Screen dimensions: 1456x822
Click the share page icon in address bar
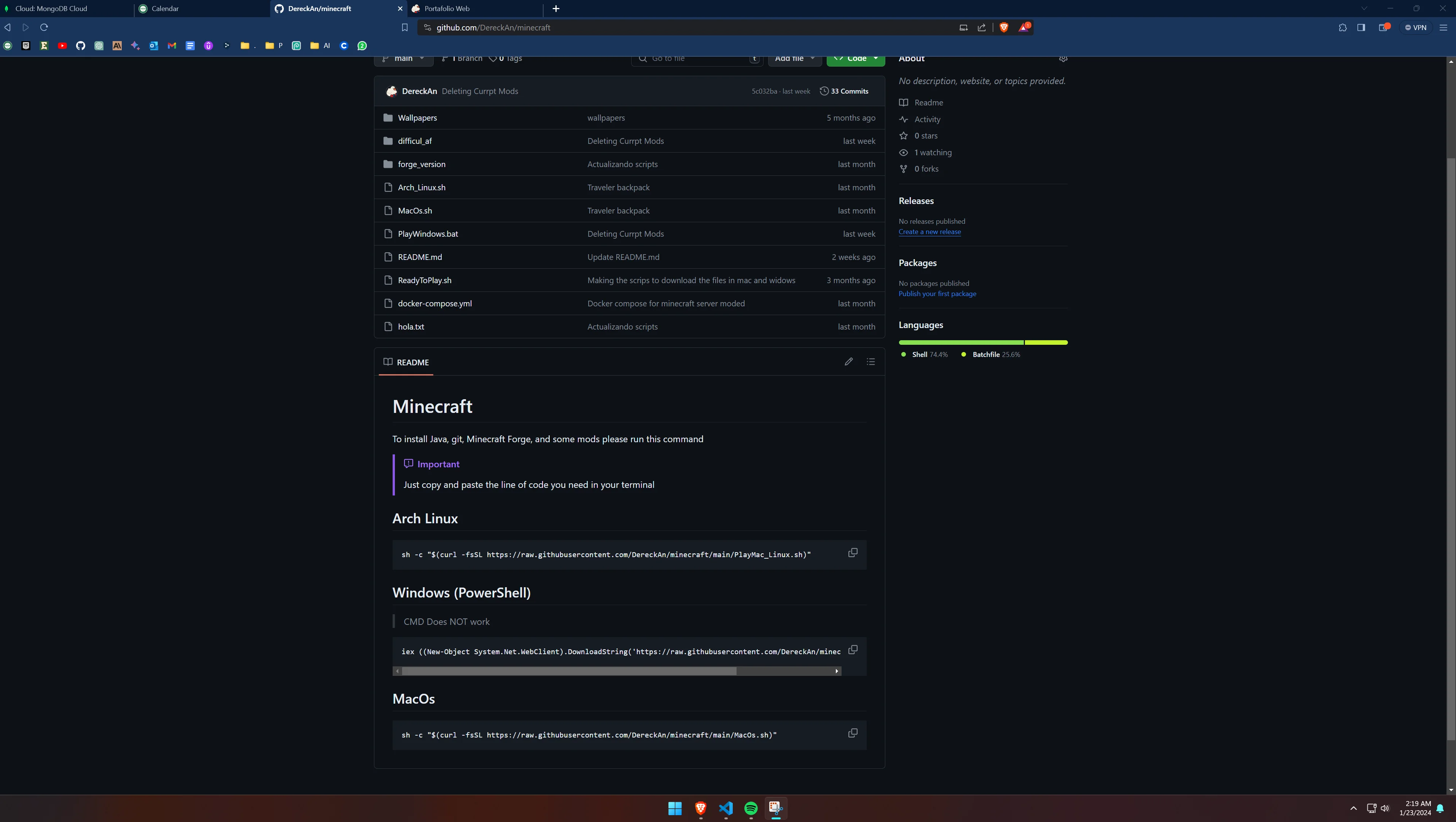click(x=982, y=27)
